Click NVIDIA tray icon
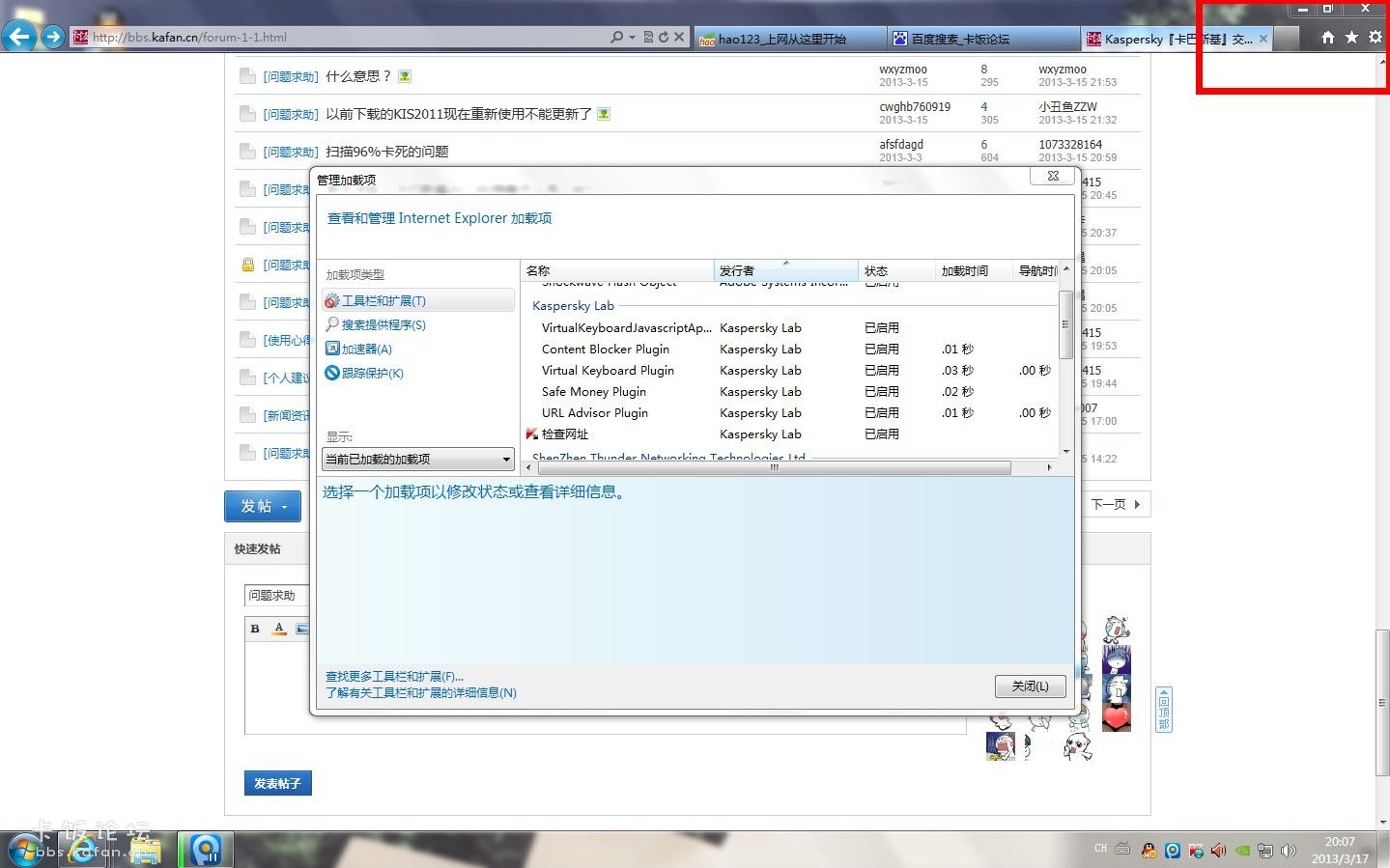This screenshot has width=1390, height=868. coord(1243,851)
